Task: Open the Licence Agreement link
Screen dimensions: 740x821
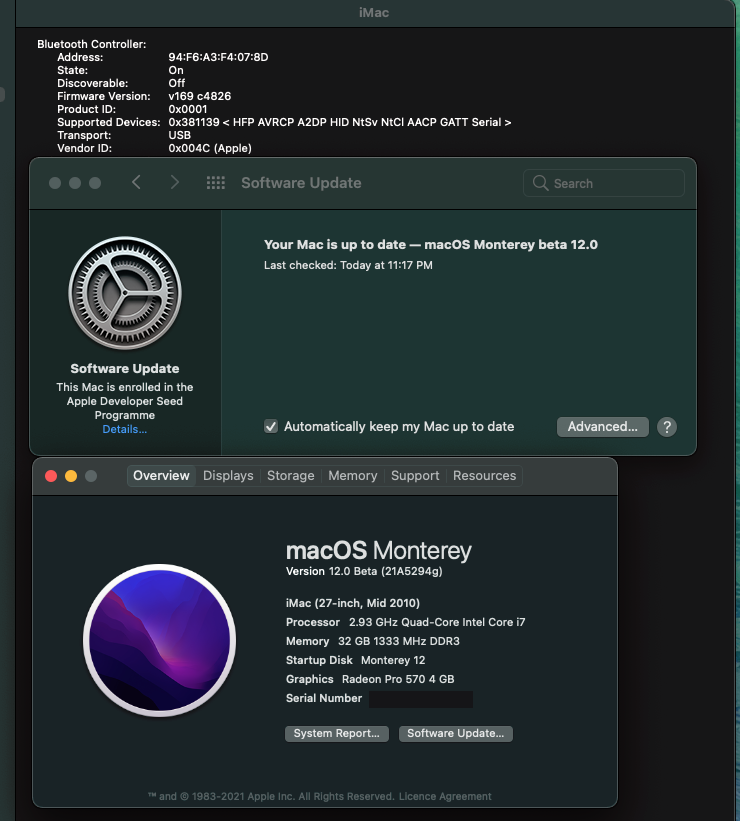Action: [x=445, y=796]
